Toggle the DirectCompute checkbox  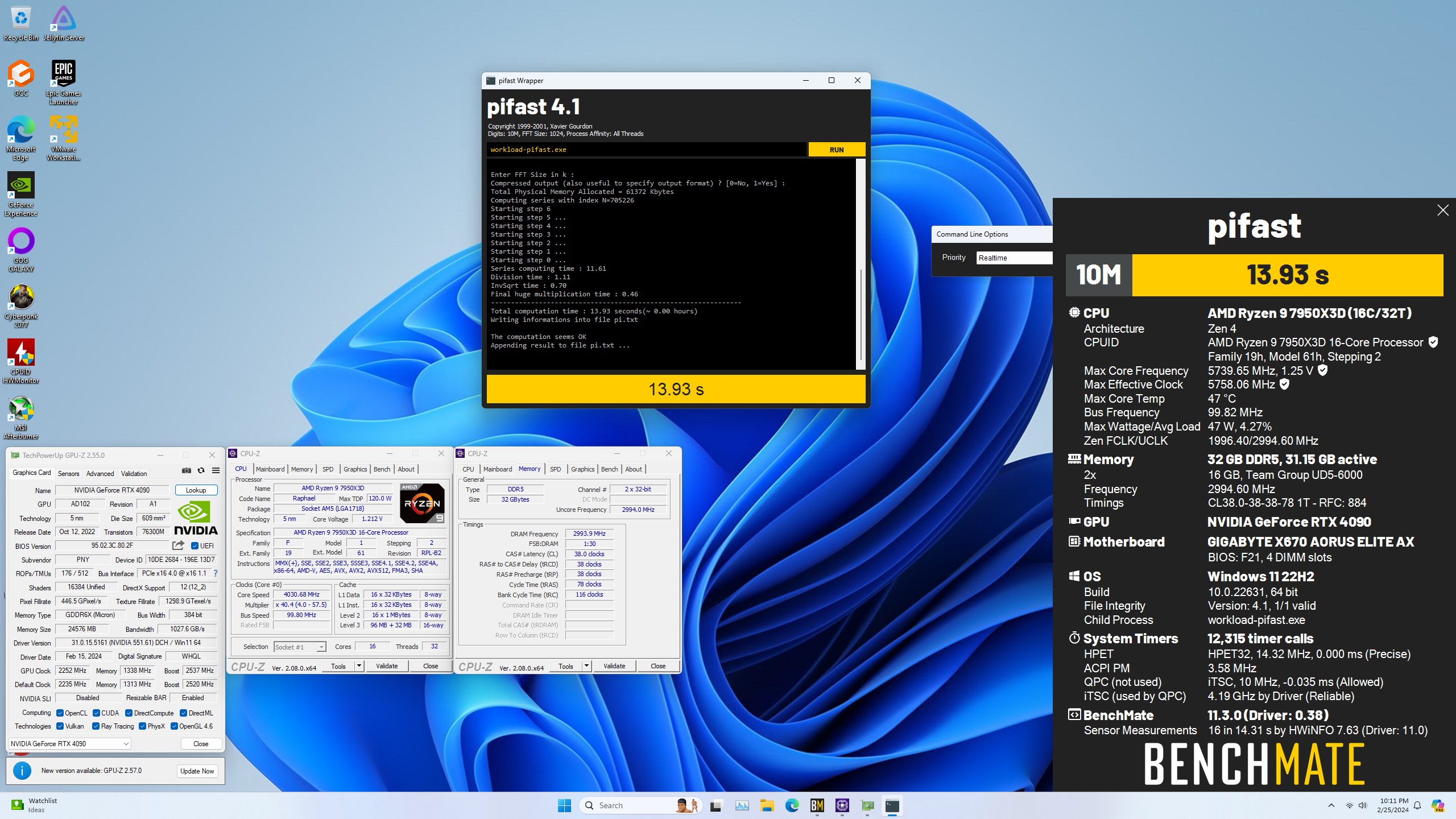pos(129,713)
